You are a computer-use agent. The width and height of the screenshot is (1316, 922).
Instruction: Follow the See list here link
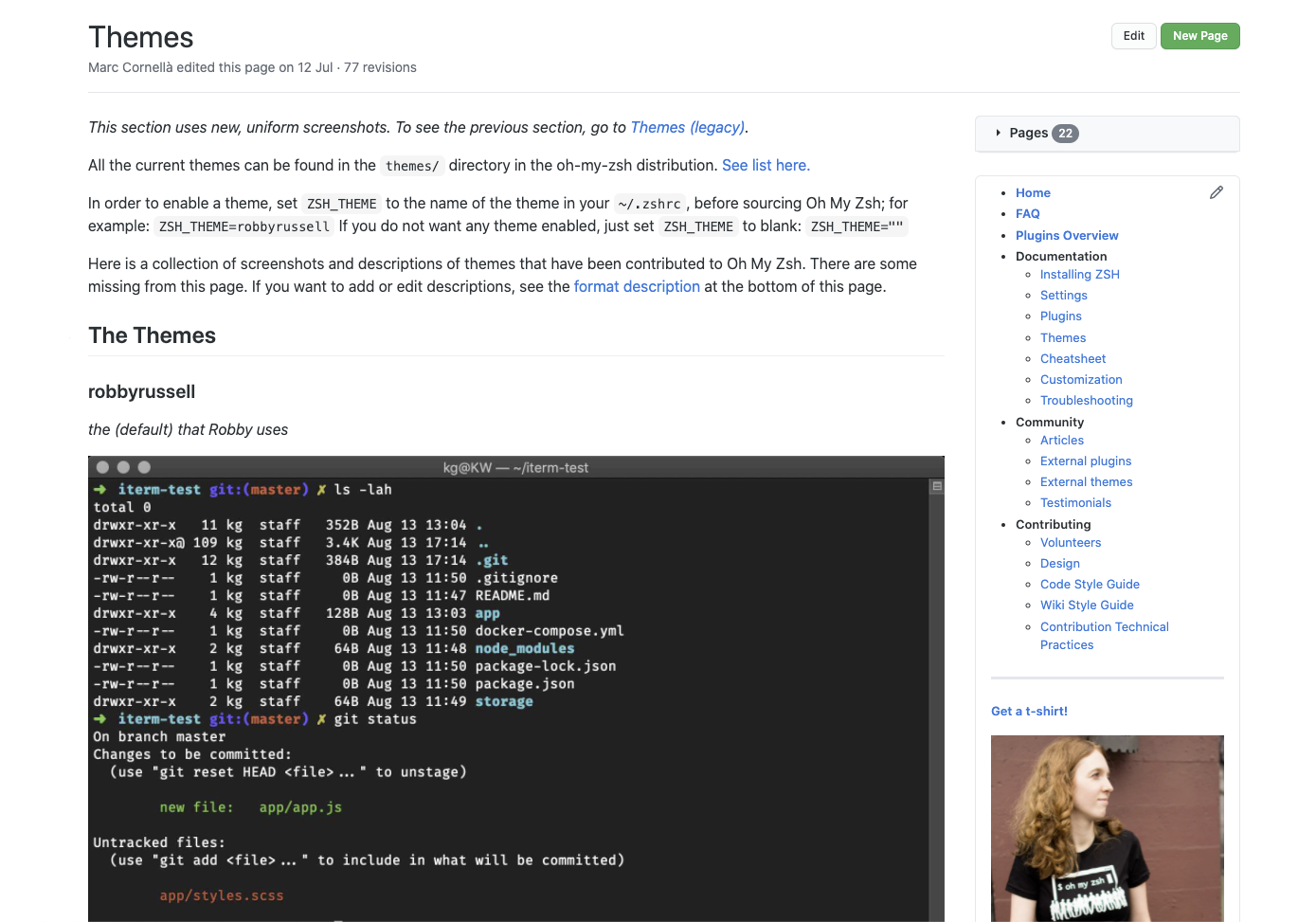766,165
